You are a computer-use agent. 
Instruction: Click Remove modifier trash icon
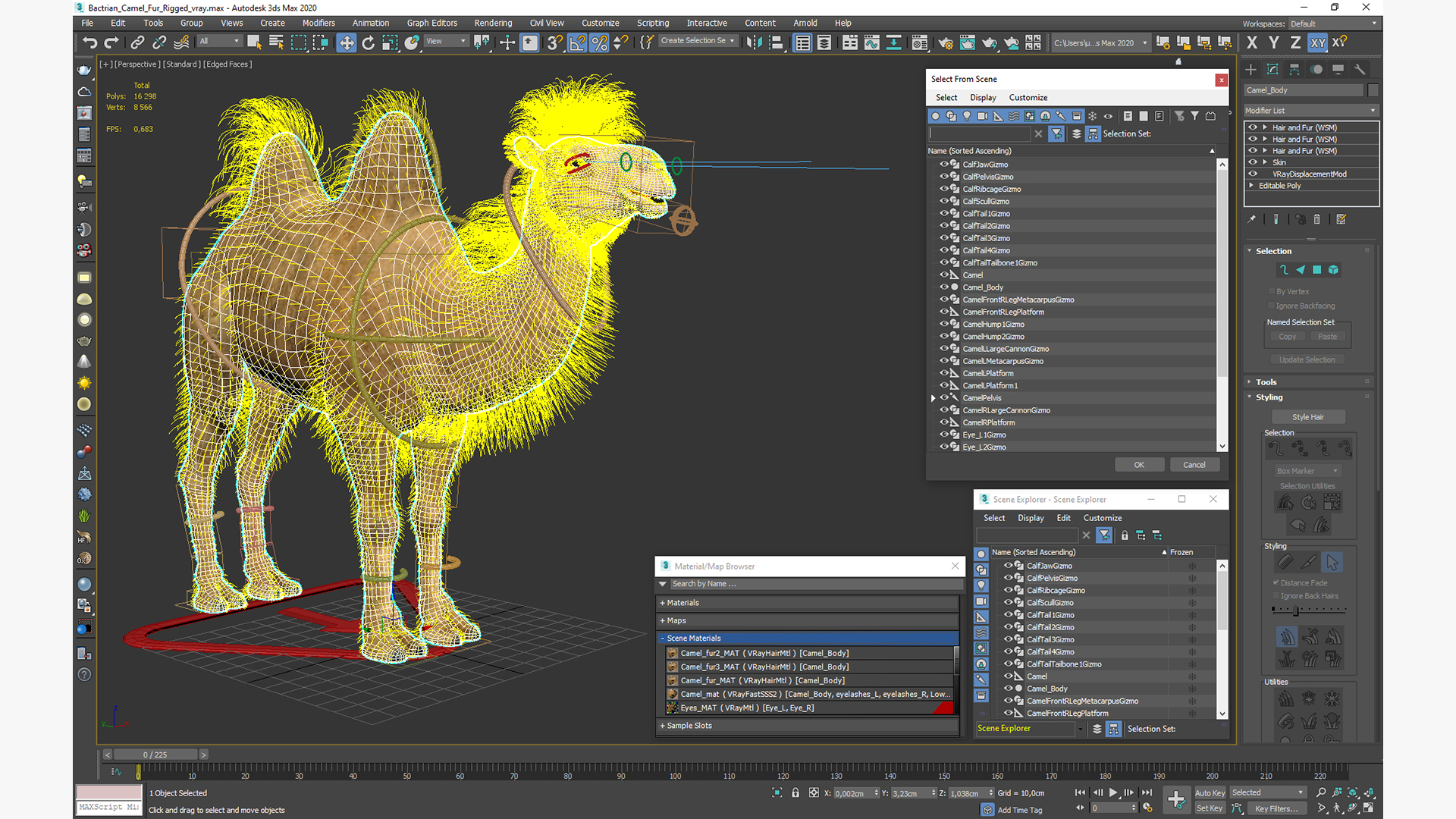pos(1316,219)
